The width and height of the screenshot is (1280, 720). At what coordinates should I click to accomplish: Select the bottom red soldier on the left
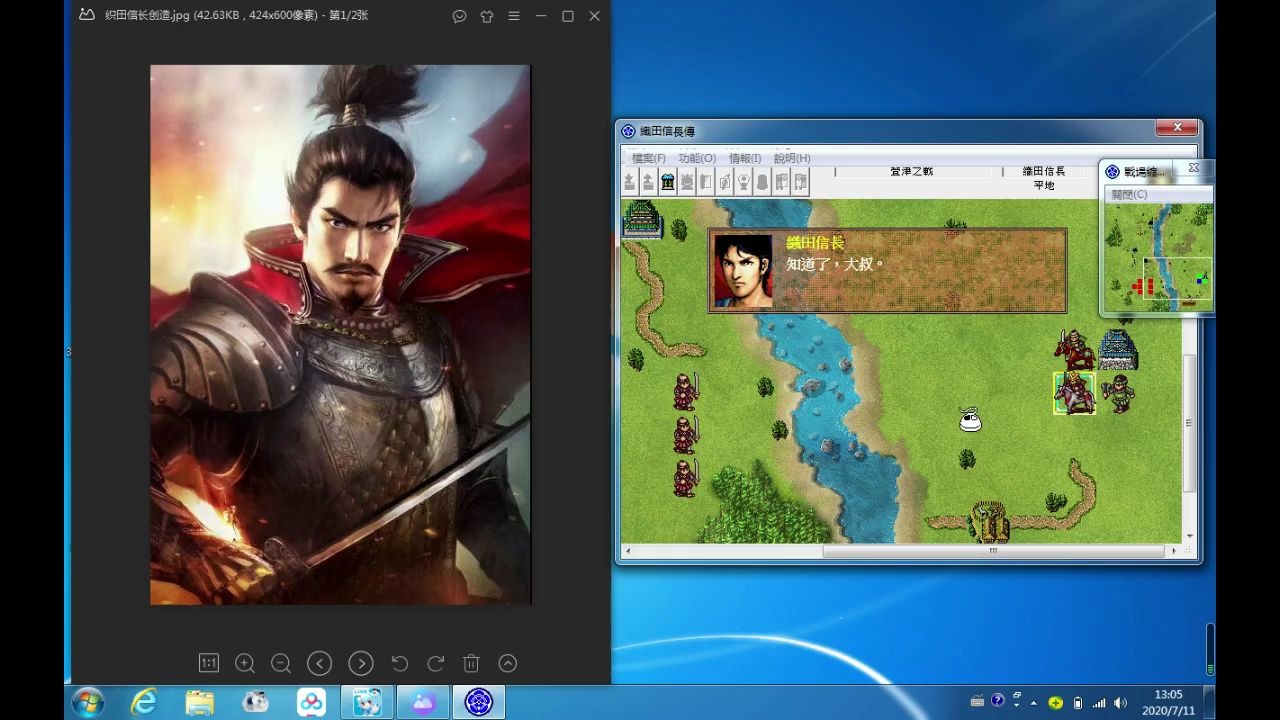click(x=686, y=478)
